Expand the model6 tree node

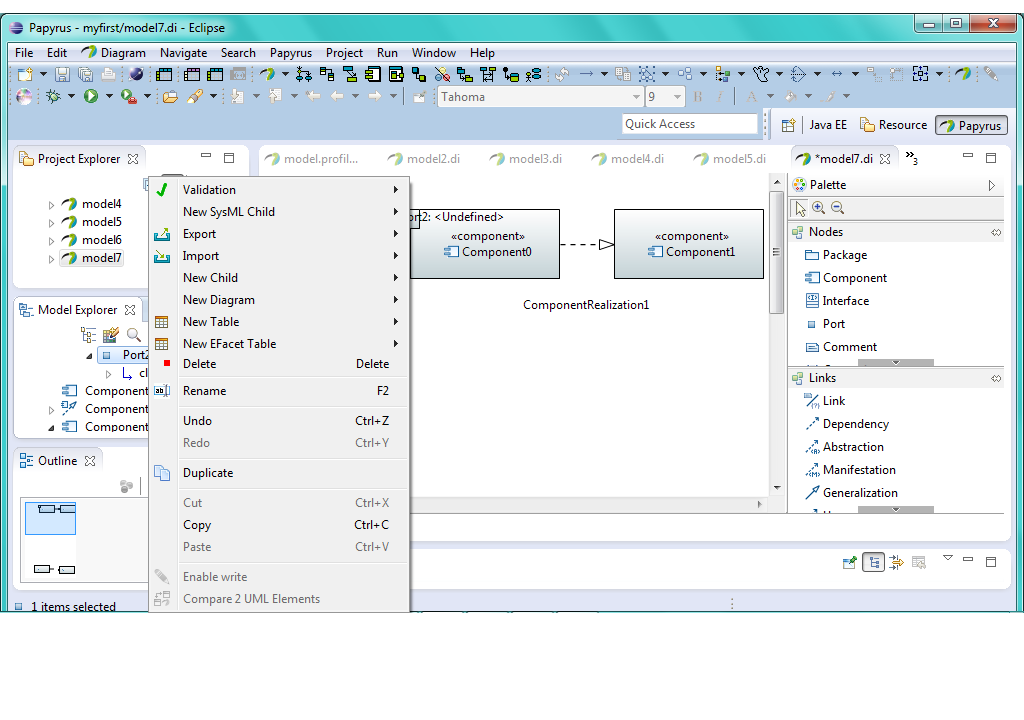pyautogui.click(x=52, y=240)
